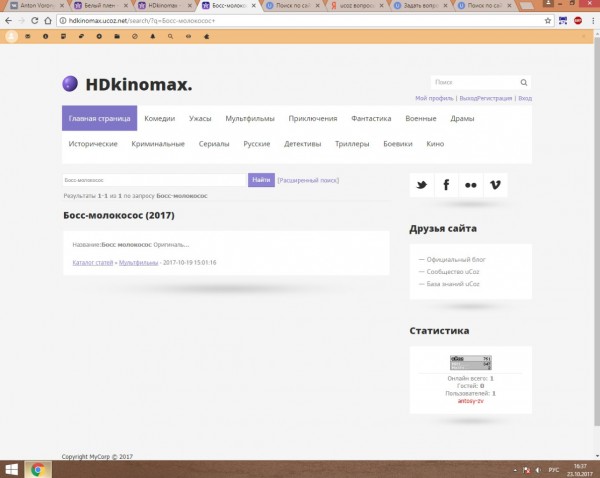Viewport: 600px width, 478px height.
Task: Open the Боевики category
Action: pos(398,144)
